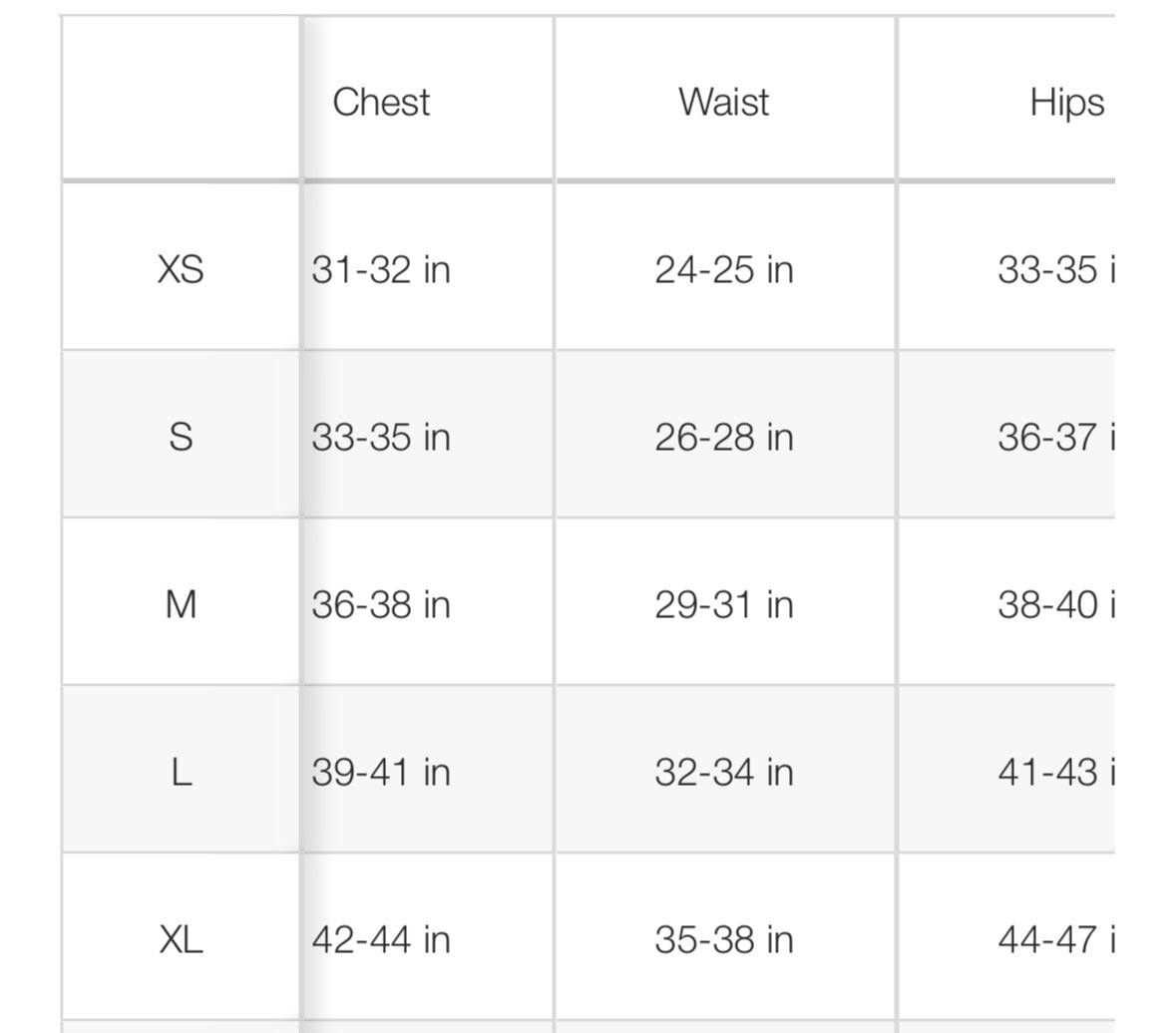Viewport: 1176px width, 1033px height.
Task: Select the S size row label
Action: pos(181,437)
